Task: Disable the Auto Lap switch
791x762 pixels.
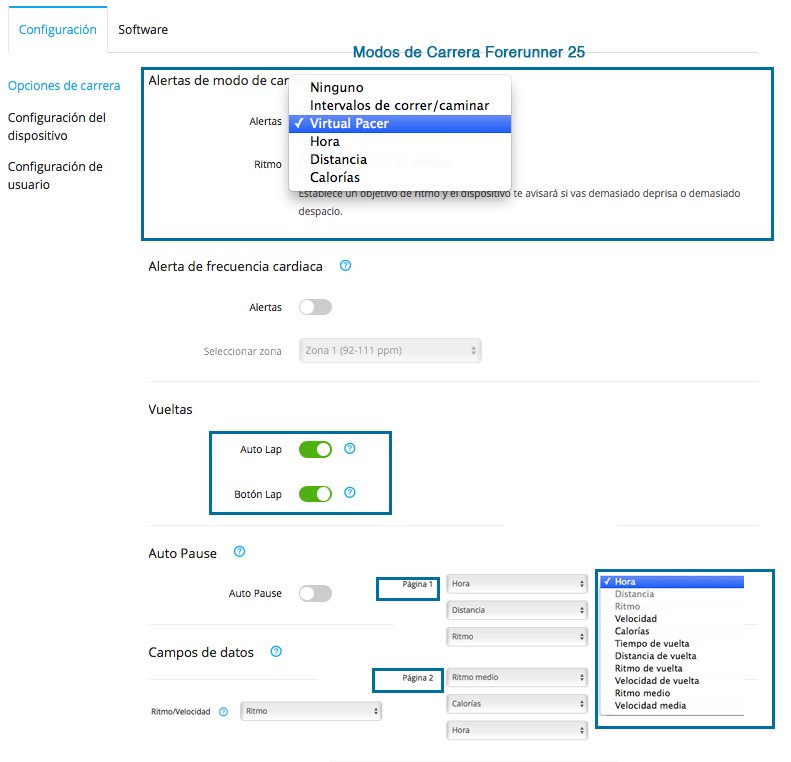Action: point(315,449)
